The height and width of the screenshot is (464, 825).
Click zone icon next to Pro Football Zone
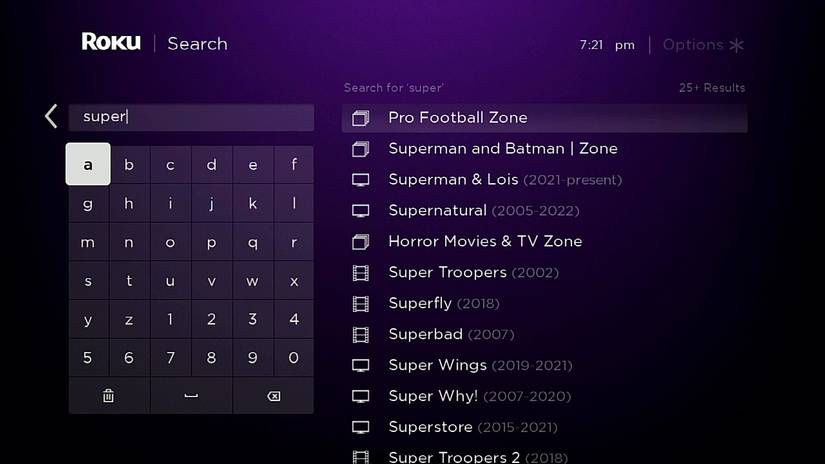coord(361,118)
